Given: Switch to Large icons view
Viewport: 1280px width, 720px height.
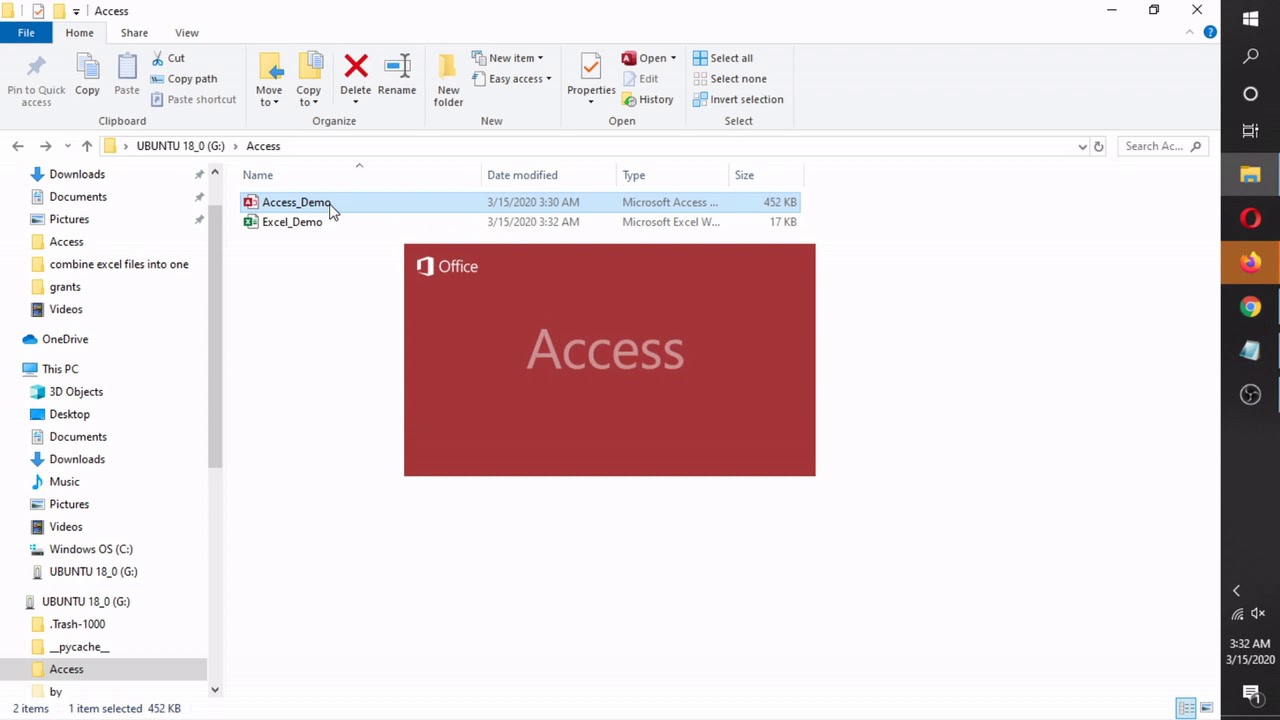Looking at the screenshot, I should click(1206, 708).
